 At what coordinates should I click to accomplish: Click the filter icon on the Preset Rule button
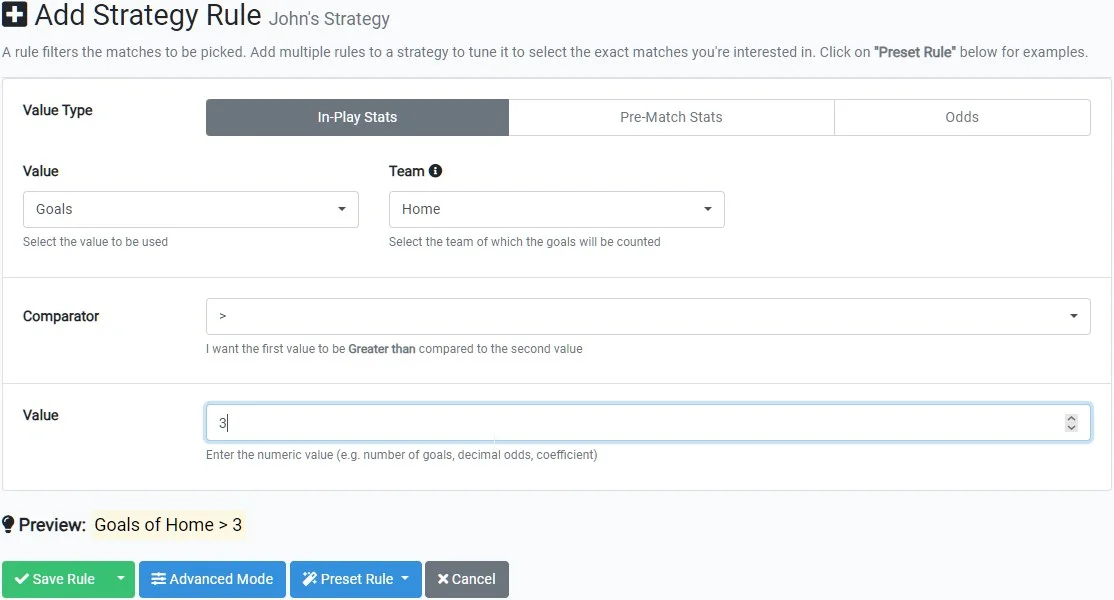tap(311, 578)
